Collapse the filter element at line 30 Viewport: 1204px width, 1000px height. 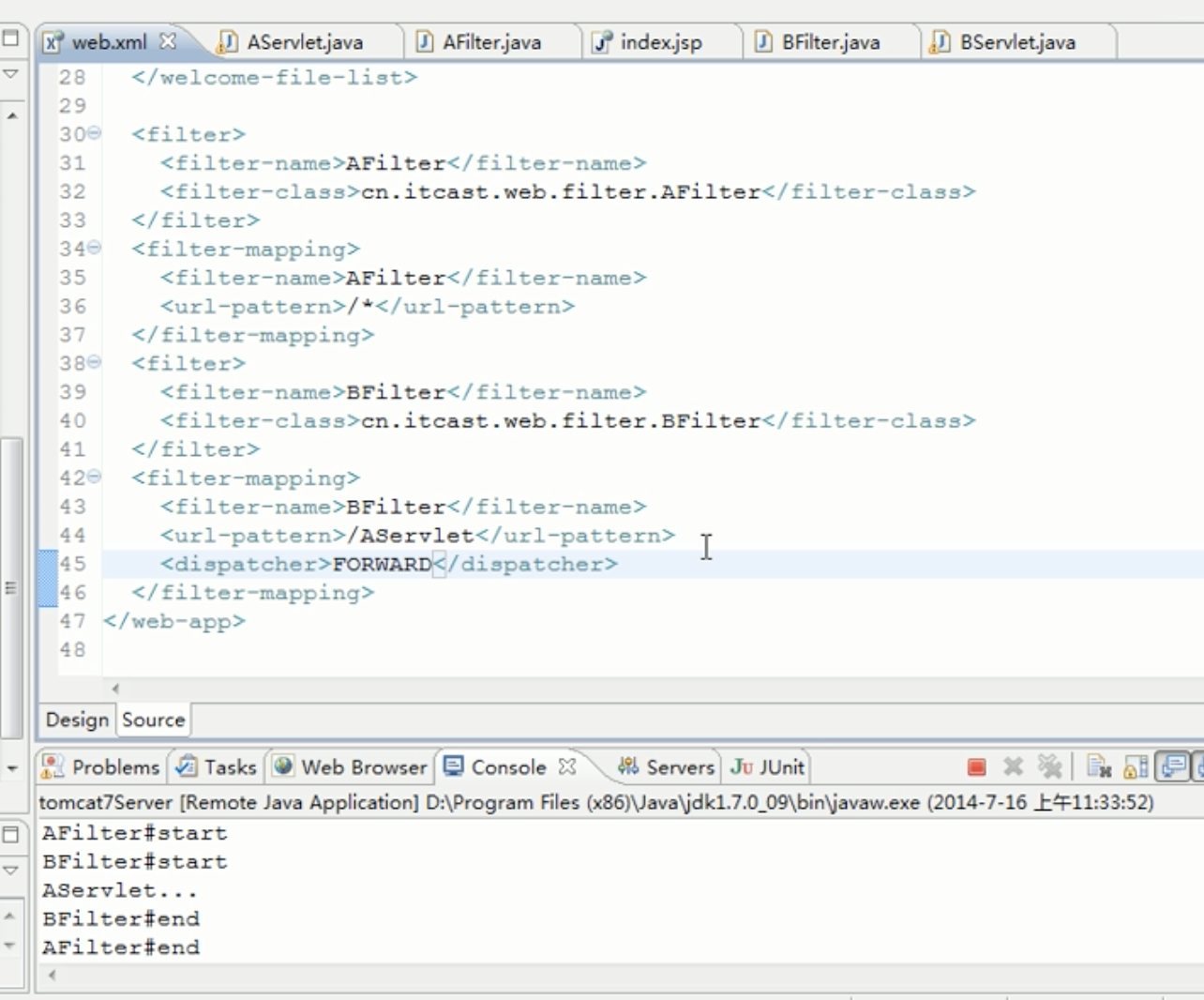tap(94, 133)
